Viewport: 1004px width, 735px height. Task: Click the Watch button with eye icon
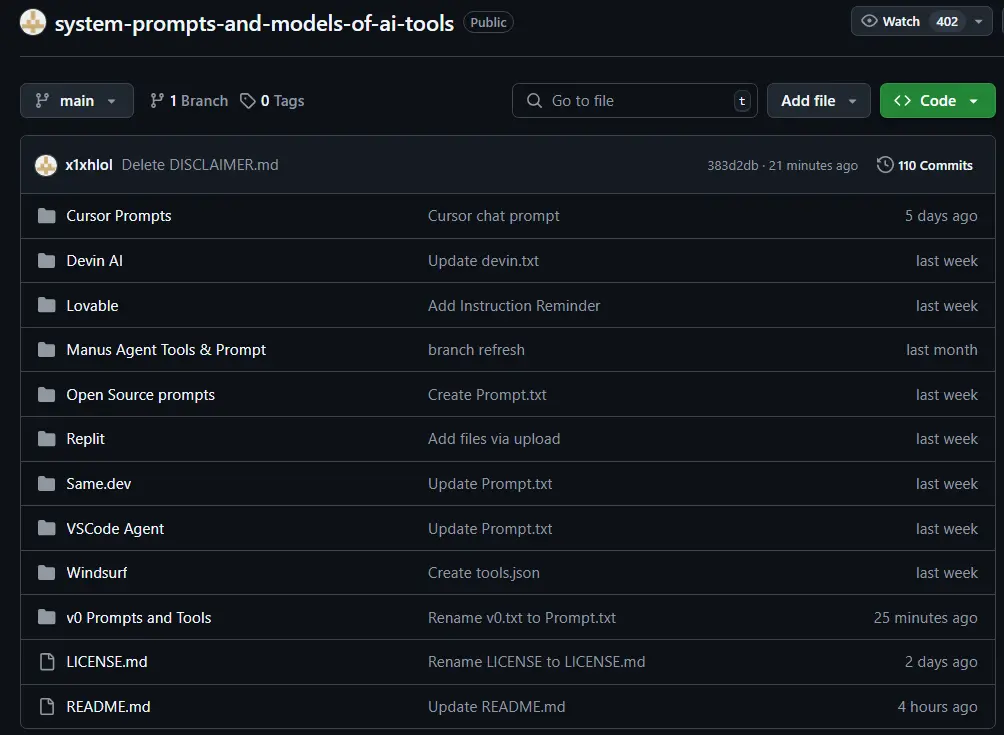(891, 21)
